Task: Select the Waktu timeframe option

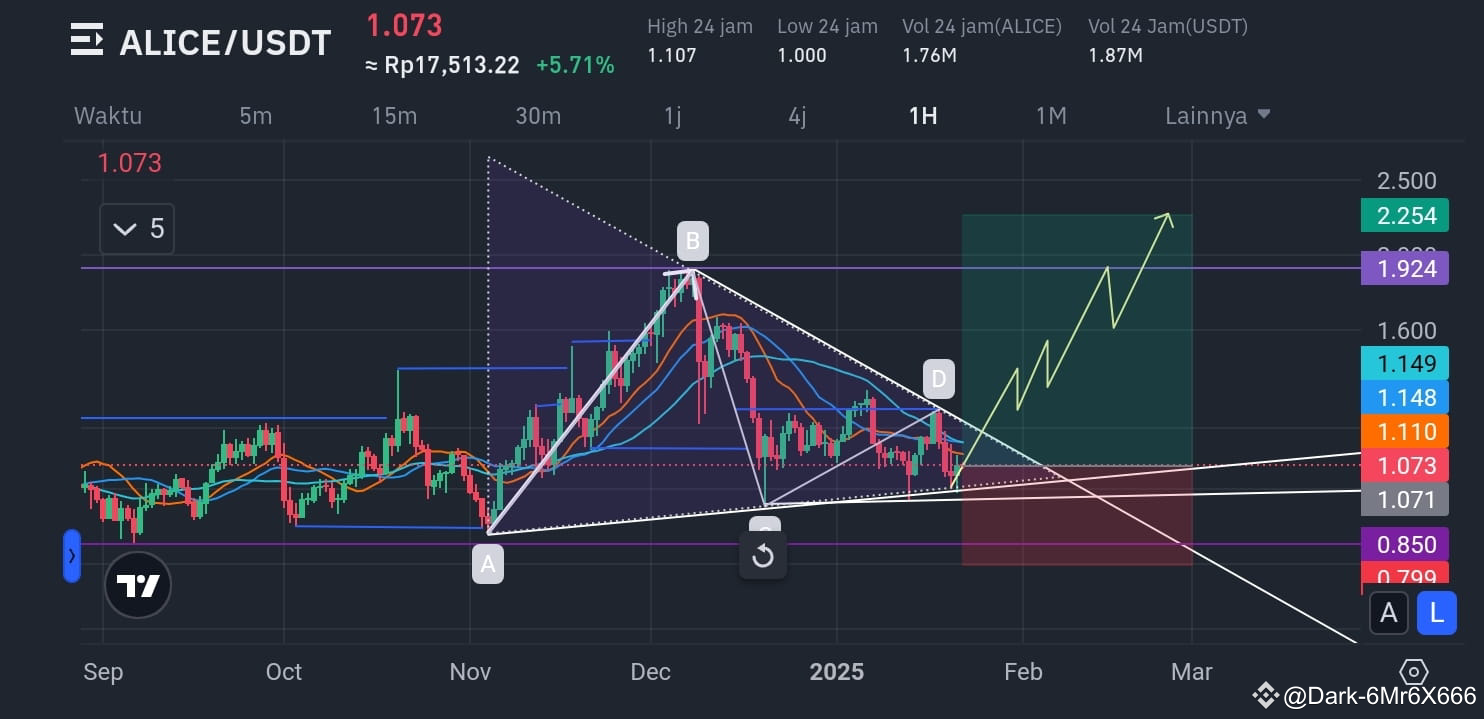Action: click(107, 115)
